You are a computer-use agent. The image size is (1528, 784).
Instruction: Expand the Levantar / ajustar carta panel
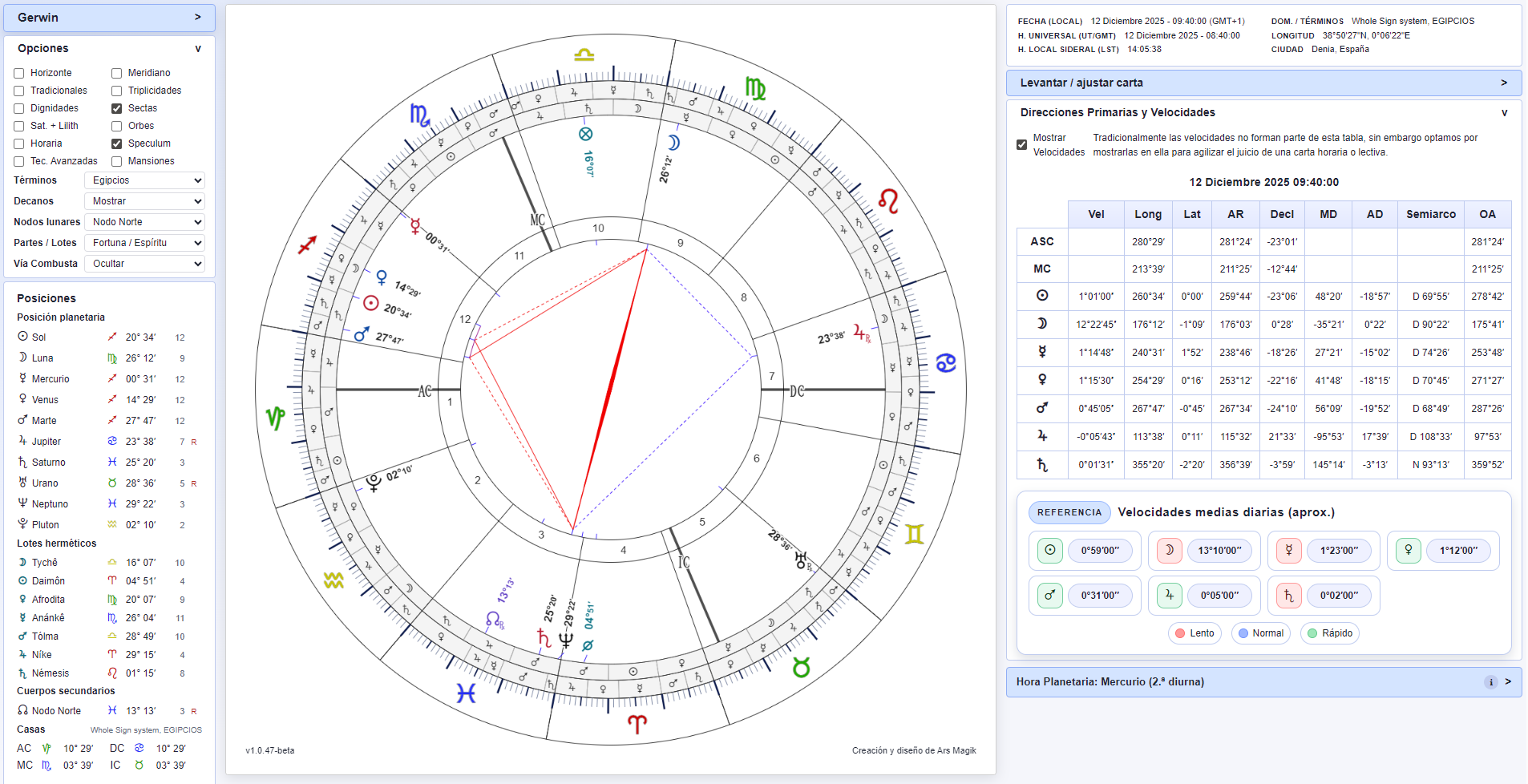tap(1263, 83)
